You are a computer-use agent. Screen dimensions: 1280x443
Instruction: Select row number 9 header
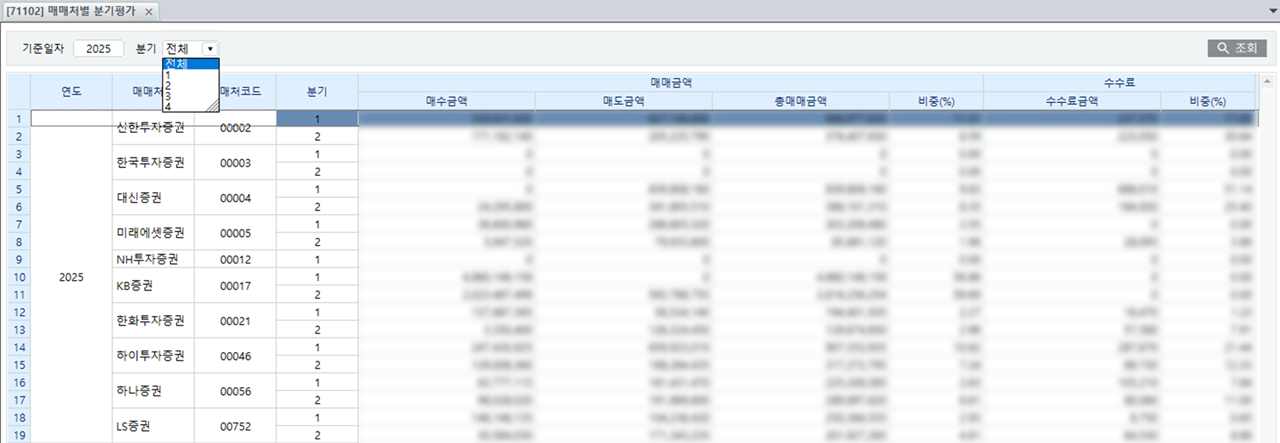pyautogui.click(x=19, y=259)
